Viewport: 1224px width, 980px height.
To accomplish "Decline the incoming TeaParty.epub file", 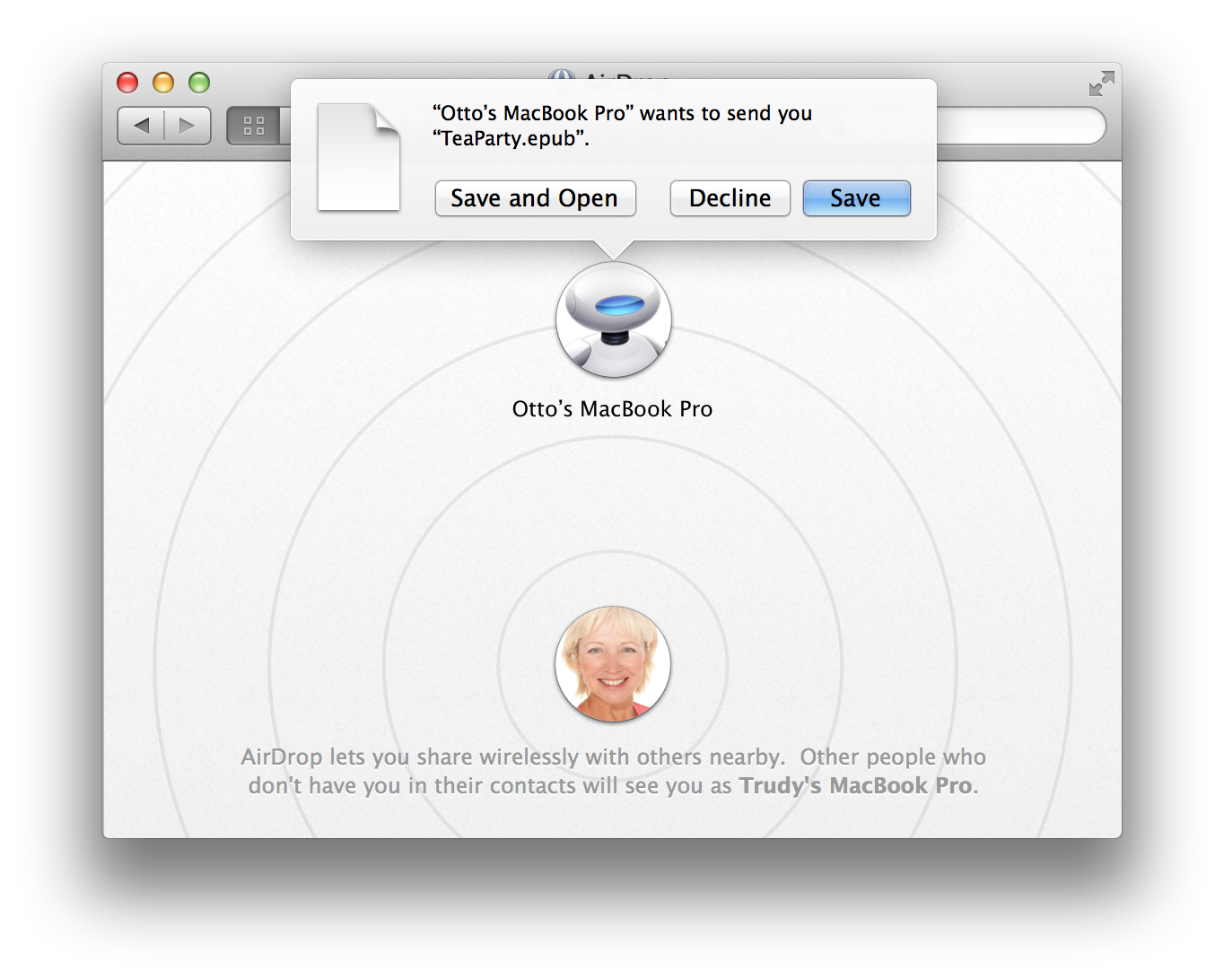I will click(730, 198).
